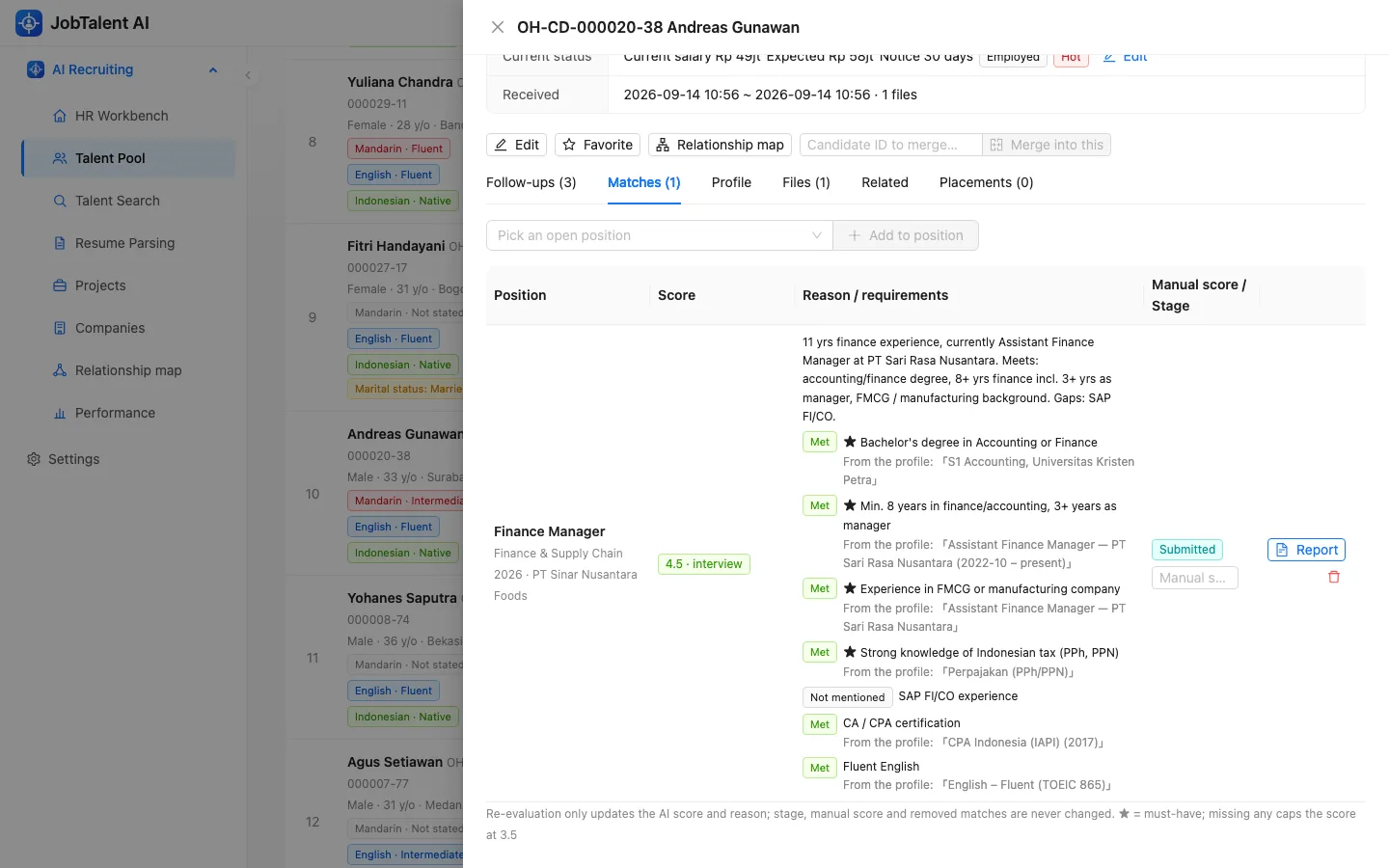Click the JobTalent AI logo icon
Image resolution: width=1389 pixels, height=868 pixels.
pos(29,23)
